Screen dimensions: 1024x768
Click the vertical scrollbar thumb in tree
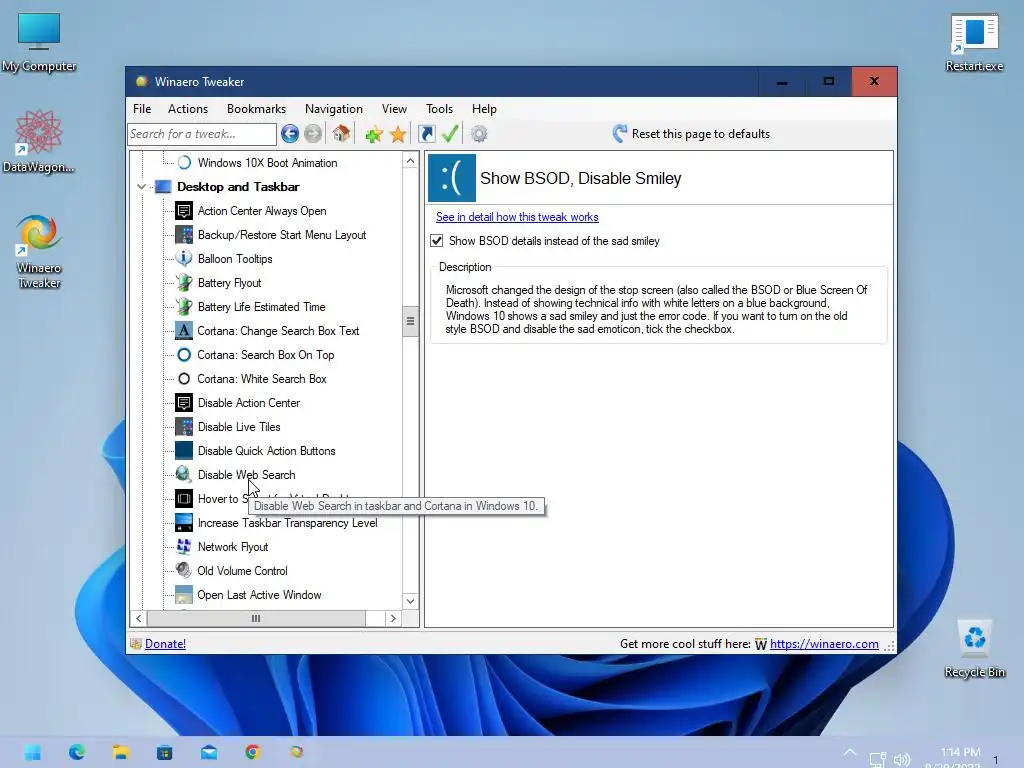point(410,321)
